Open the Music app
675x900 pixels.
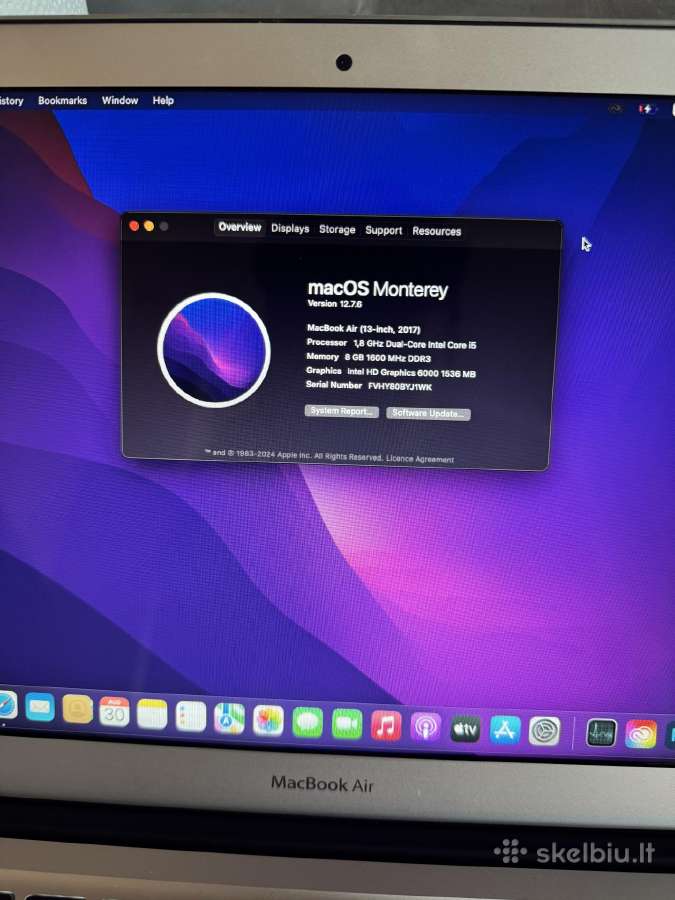[386, 726]
